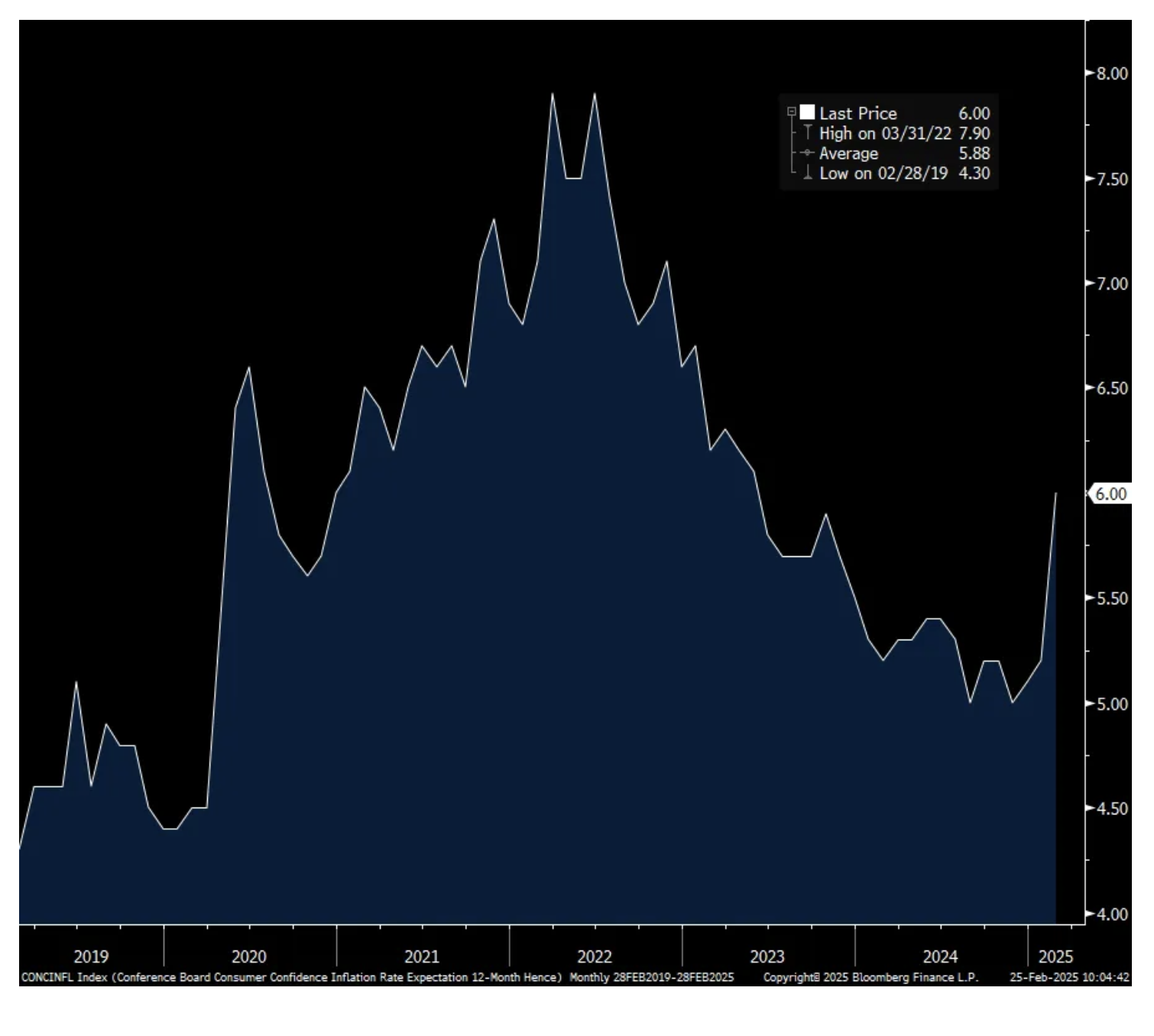Click the High marker icon in legend
The height and width of the screenshot is (1036, 1154).
point(807,133)
